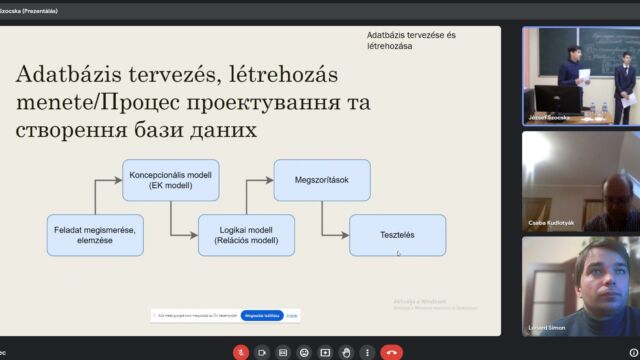The width and height of the screenshot is (640, 360).
Task: Turn on captions in meeting toolbar
Action: click(283, 352)
